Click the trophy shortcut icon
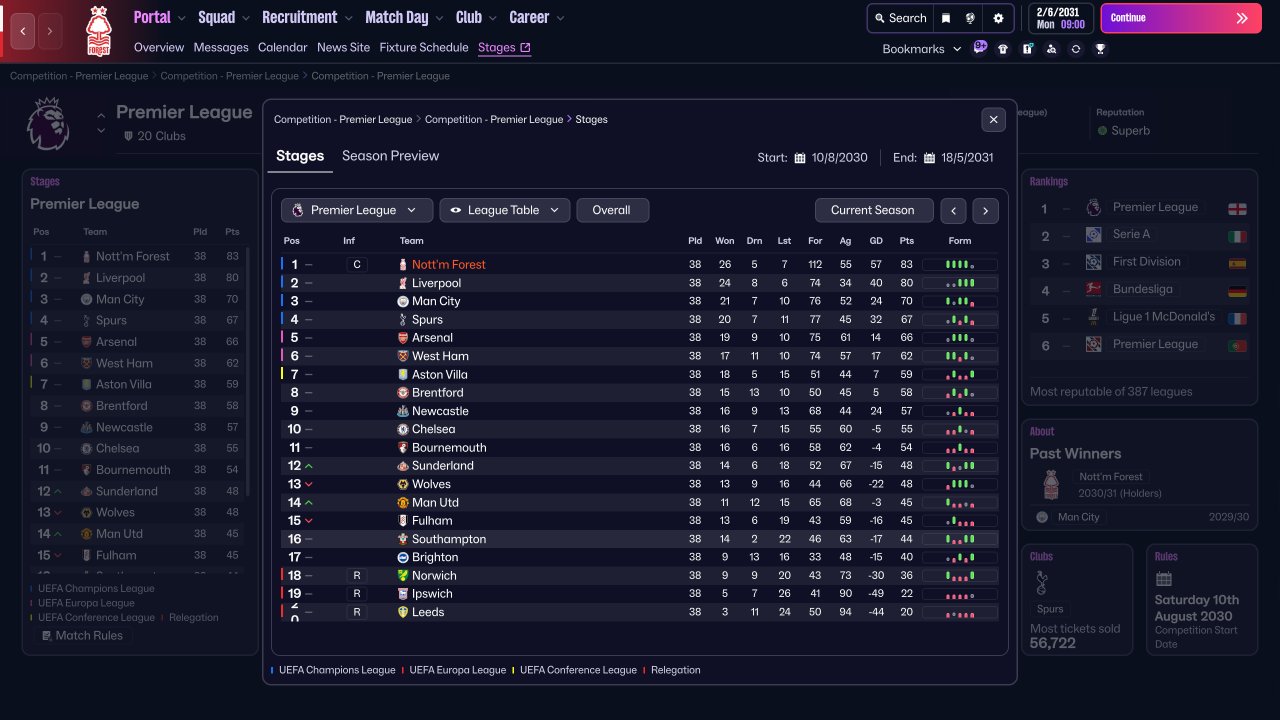The width and height of the screenshot is (1280, 720). click(x=1100, y=48)
